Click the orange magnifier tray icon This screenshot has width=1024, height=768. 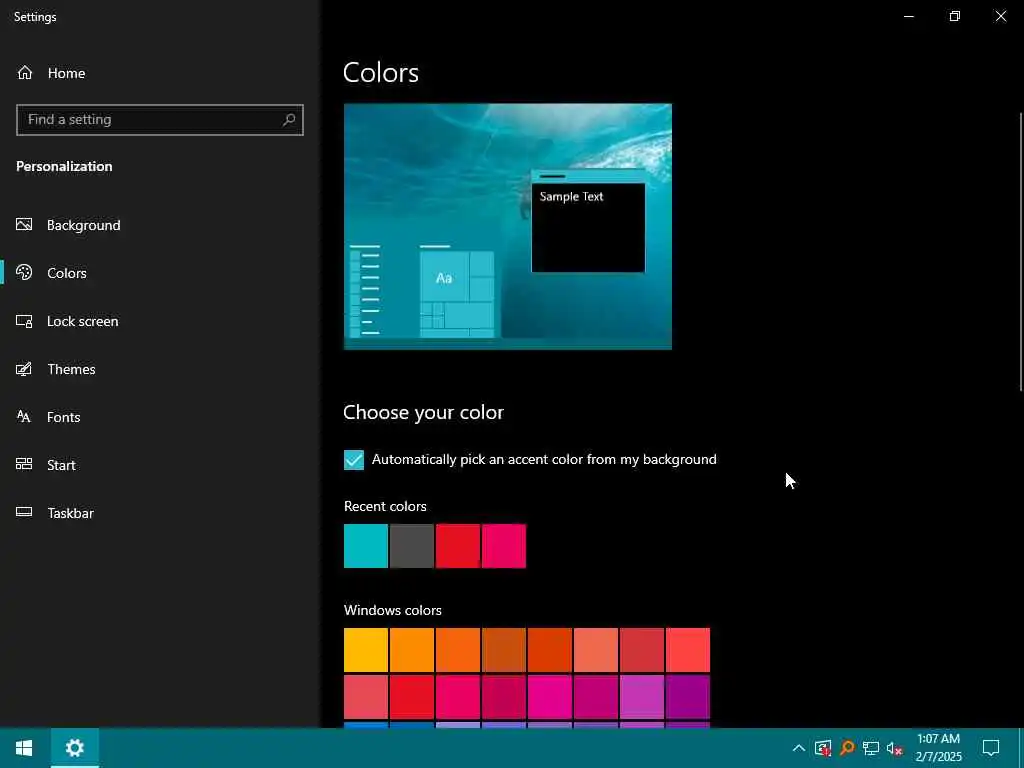pos(847,748)
